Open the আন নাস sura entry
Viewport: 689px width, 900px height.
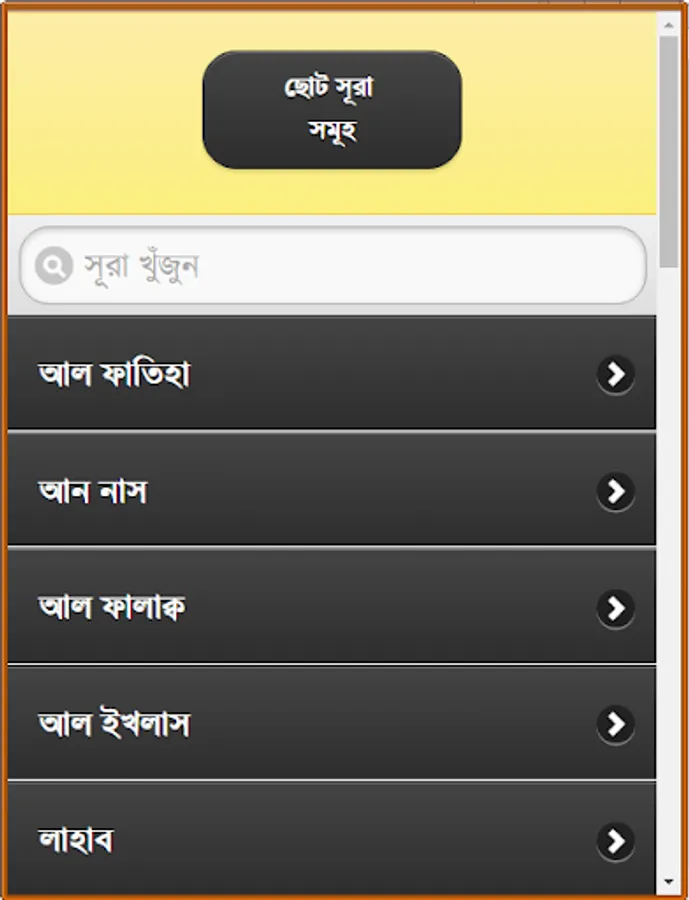coord(331,490)
